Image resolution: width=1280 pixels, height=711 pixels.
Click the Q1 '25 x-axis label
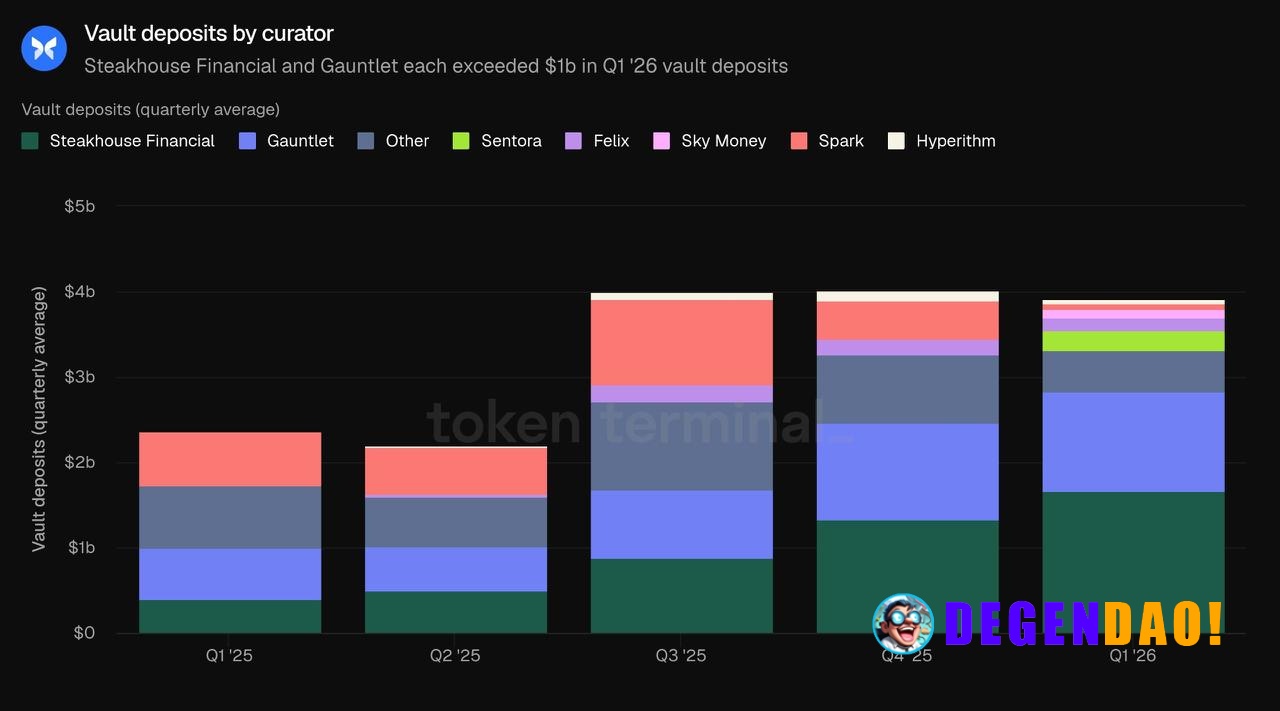tap(230, 656)
